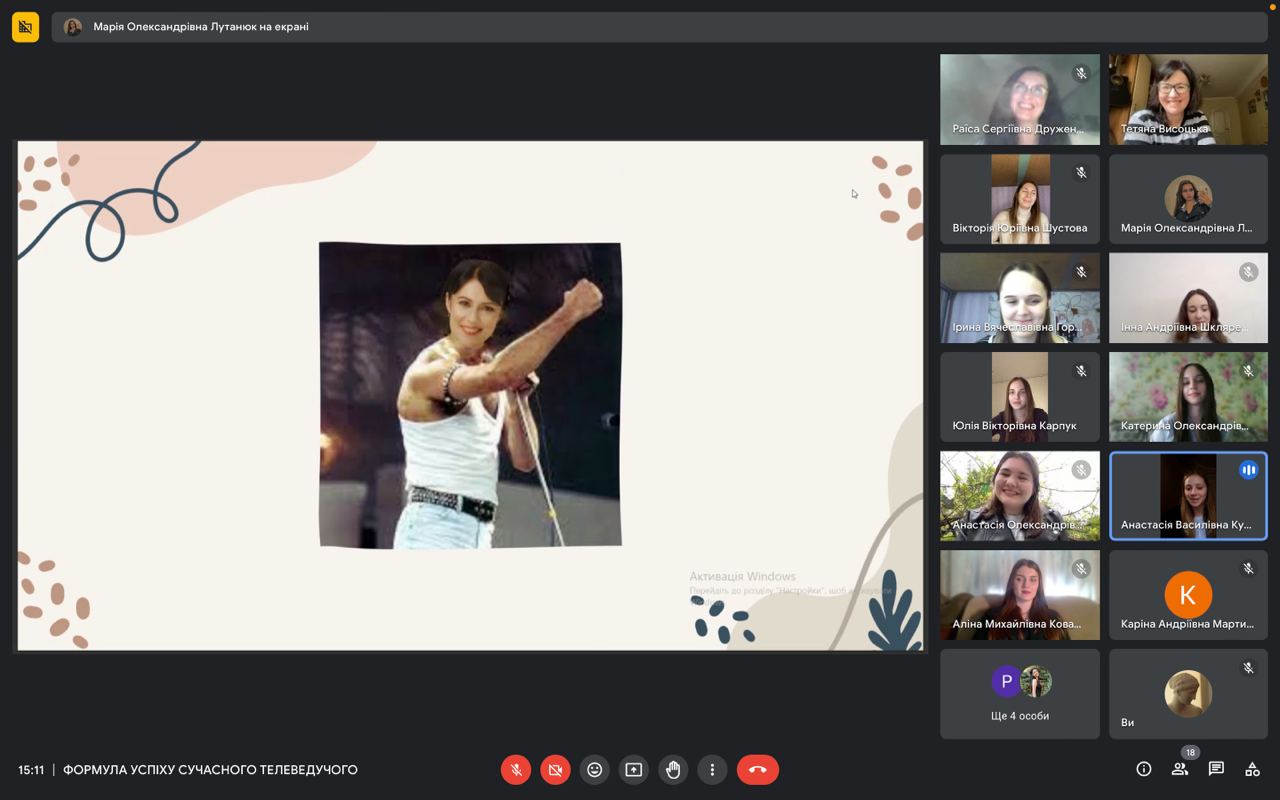Viewport: 1280px width, 800px height.
Task: Open the chat panel icon
Action: click(x=1216, y=769)
